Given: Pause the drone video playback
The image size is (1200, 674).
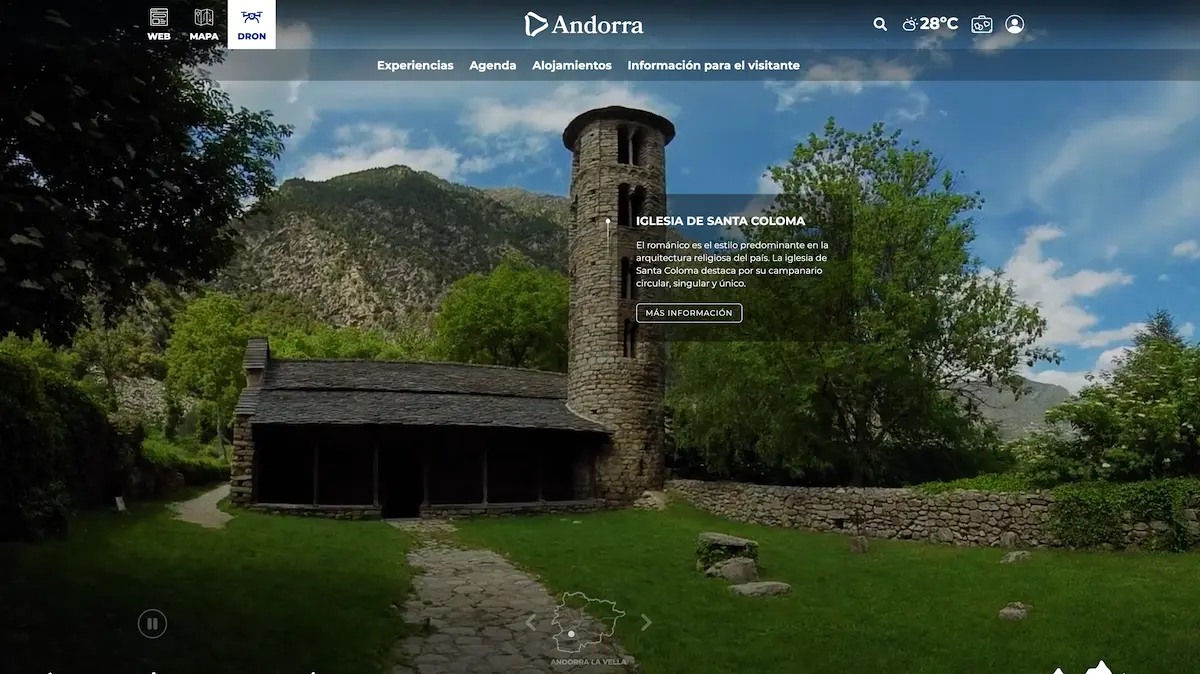Looking at the screenshot, I should coord(151,623).
